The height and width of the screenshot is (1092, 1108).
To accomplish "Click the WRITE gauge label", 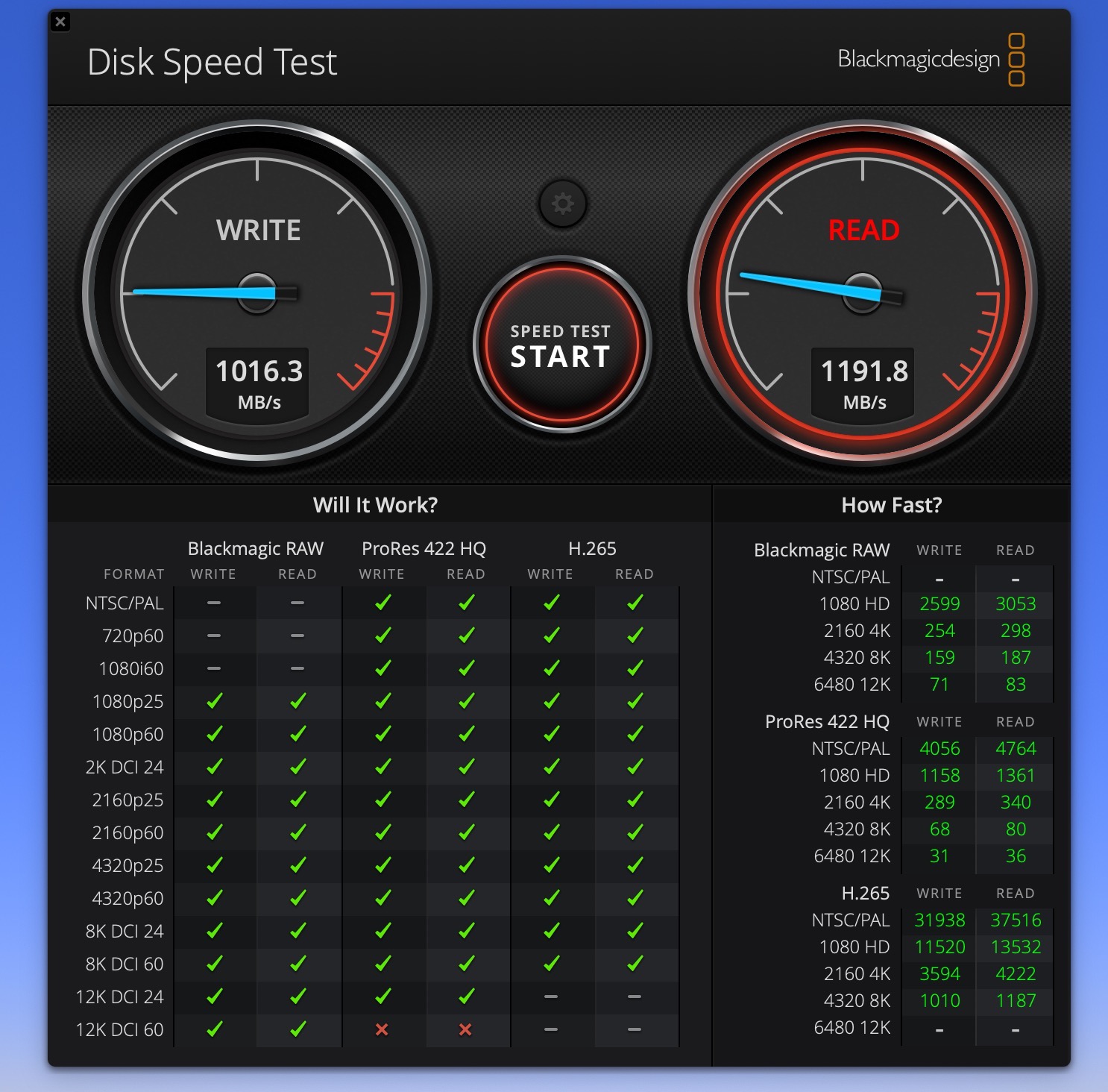I will [259, 230].
